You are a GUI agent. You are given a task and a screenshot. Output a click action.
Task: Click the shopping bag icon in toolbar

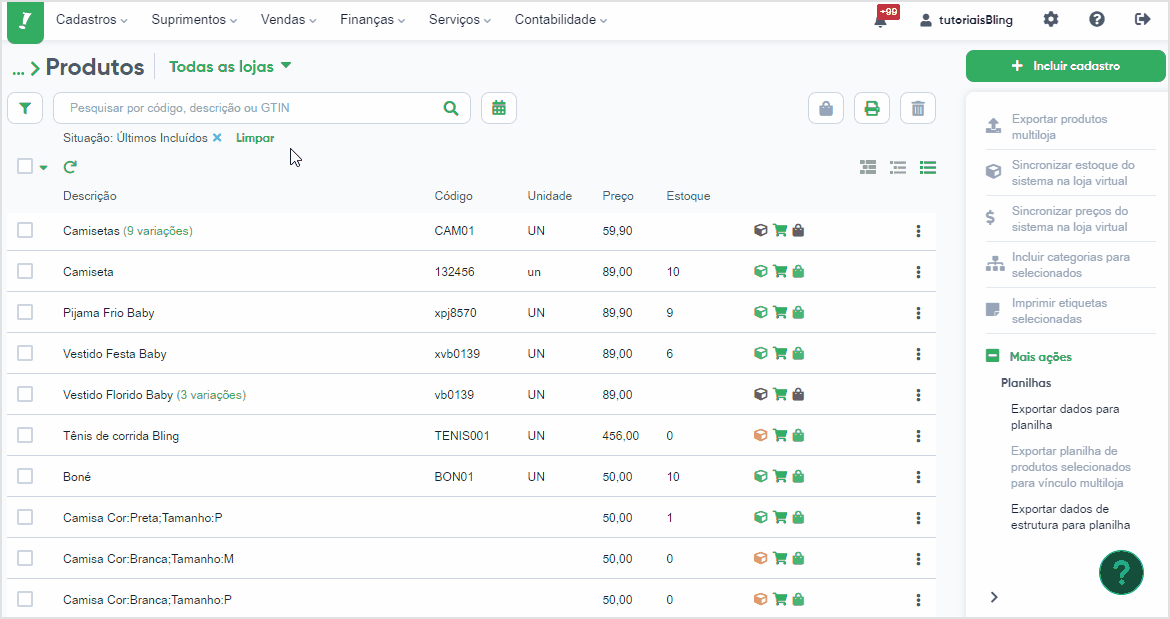[826, 109]
